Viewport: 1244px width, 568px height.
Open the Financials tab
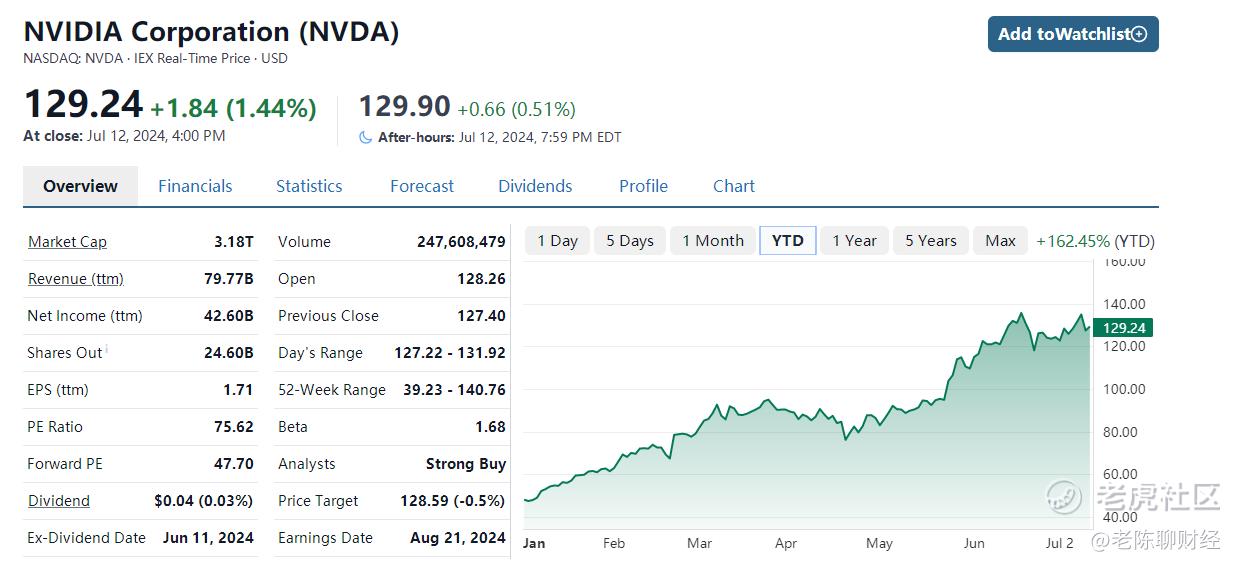pyautogui.click(x=195, y=186)
